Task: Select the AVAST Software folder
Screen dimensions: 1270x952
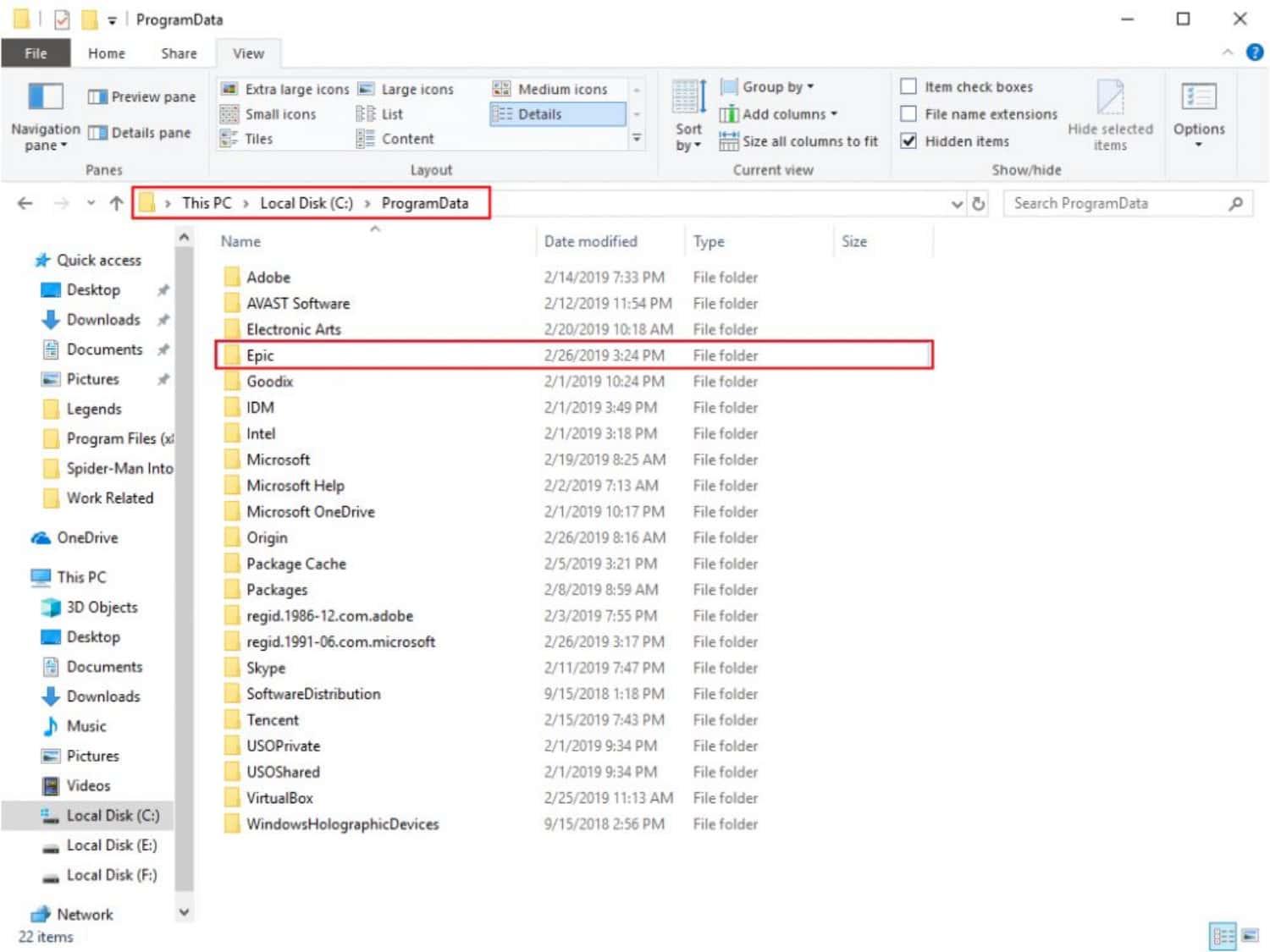Action: click(x=574, y=303)
